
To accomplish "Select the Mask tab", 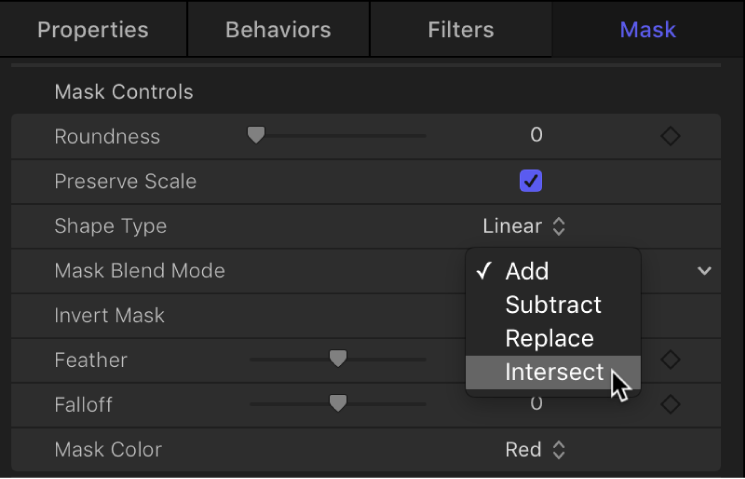I will 647,29.
